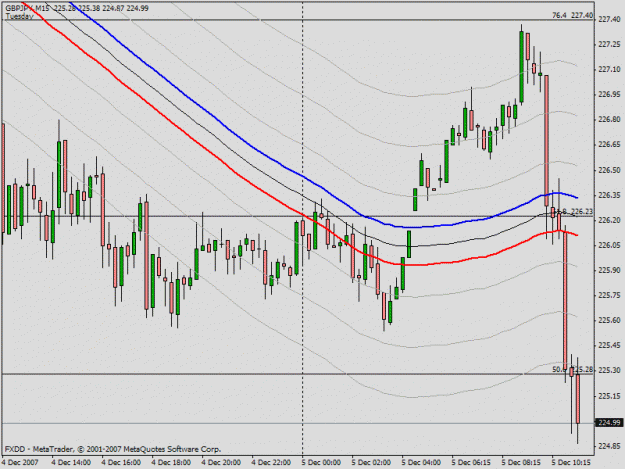Click 226.35 on the price scale

tap(609, 195)
